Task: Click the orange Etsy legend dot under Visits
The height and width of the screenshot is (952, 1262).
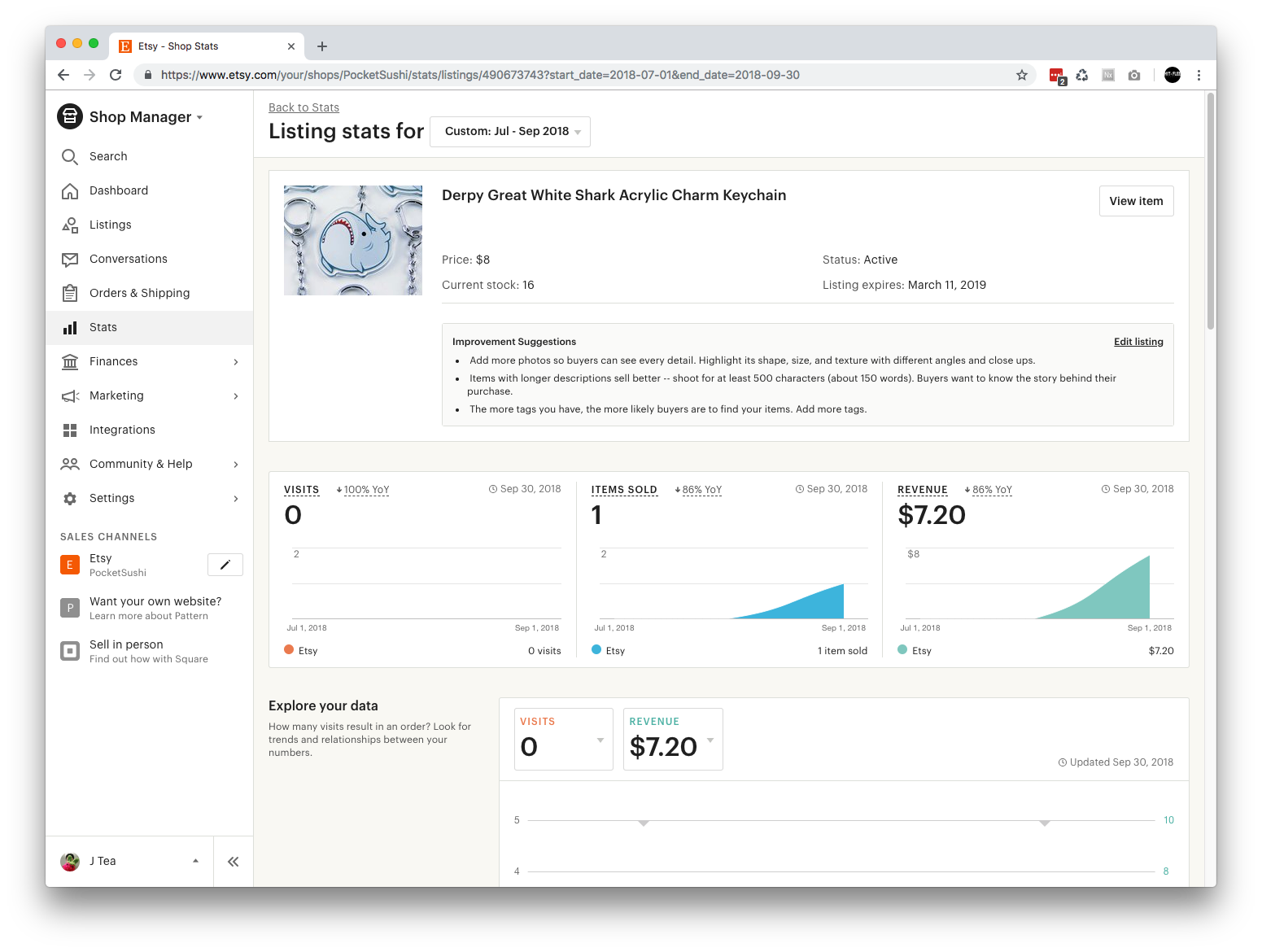Action: click(x=289, y=649)
